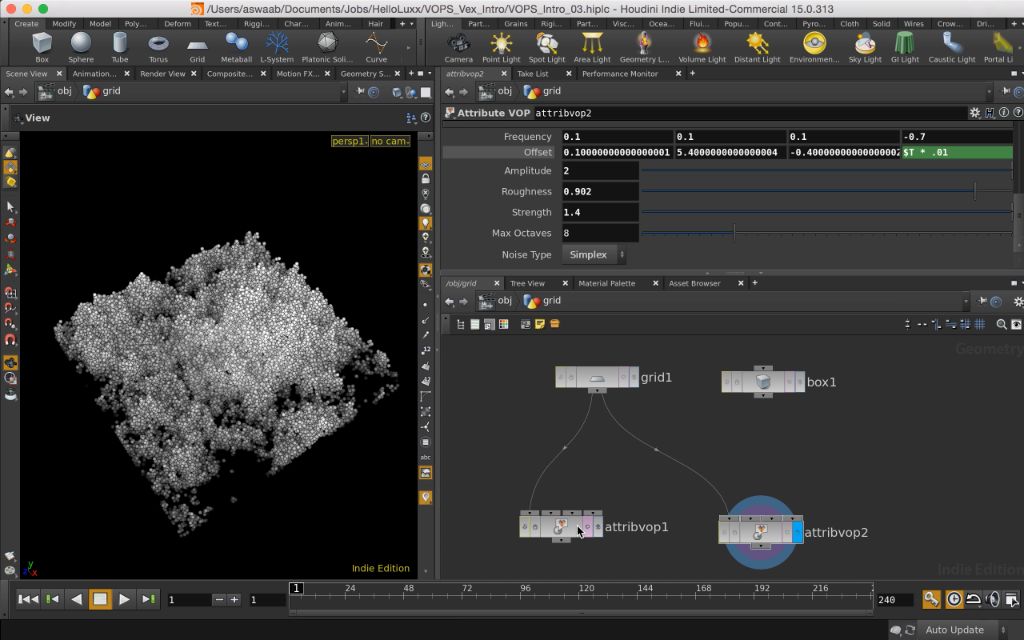This screenshot has width=1024, height=640.
Task: Select the L-System shelf tool
Action: [x=277, y=44]
